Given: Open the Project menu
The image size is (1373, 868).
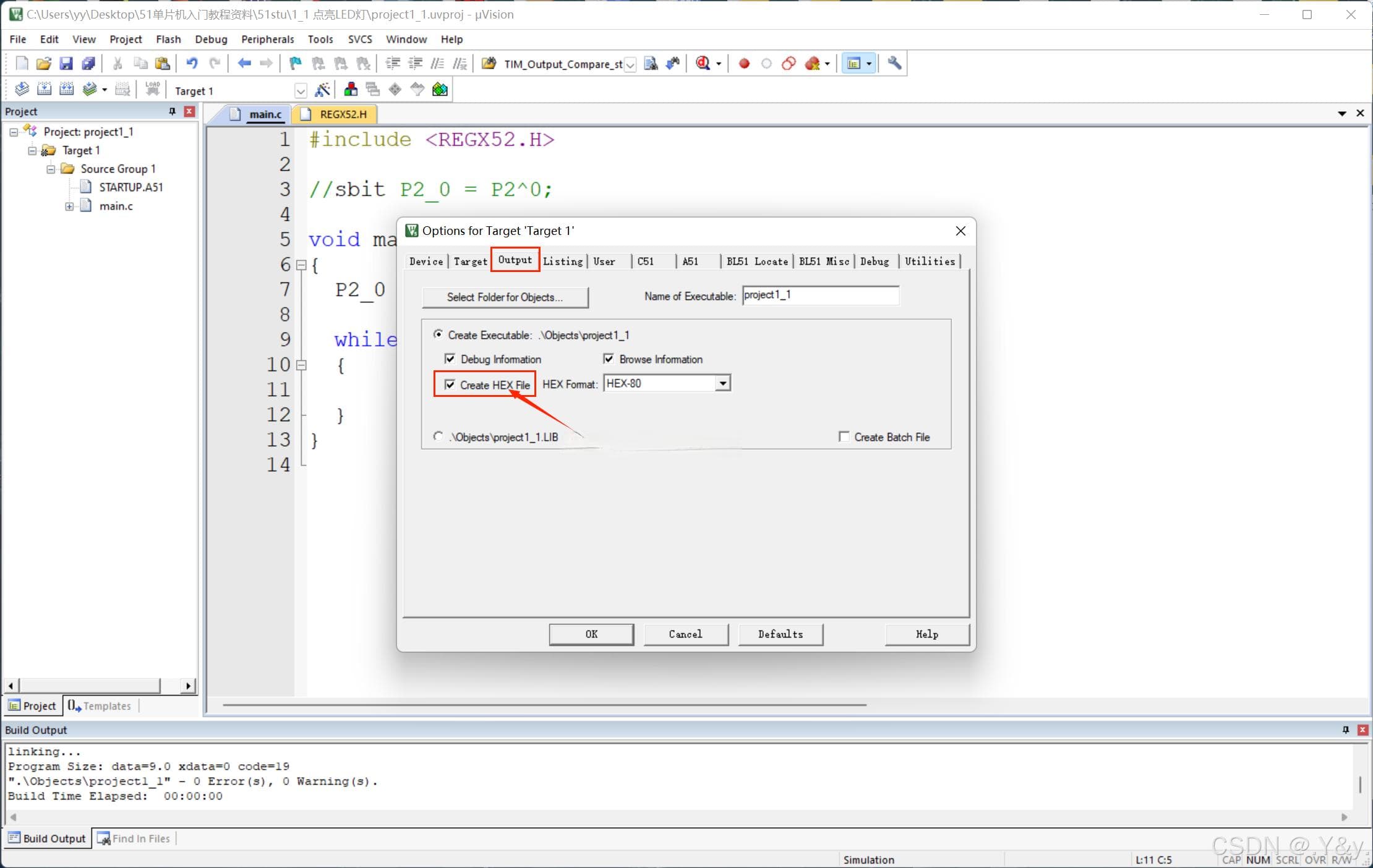Looking at the screenshot, I should tap(126, 39).
